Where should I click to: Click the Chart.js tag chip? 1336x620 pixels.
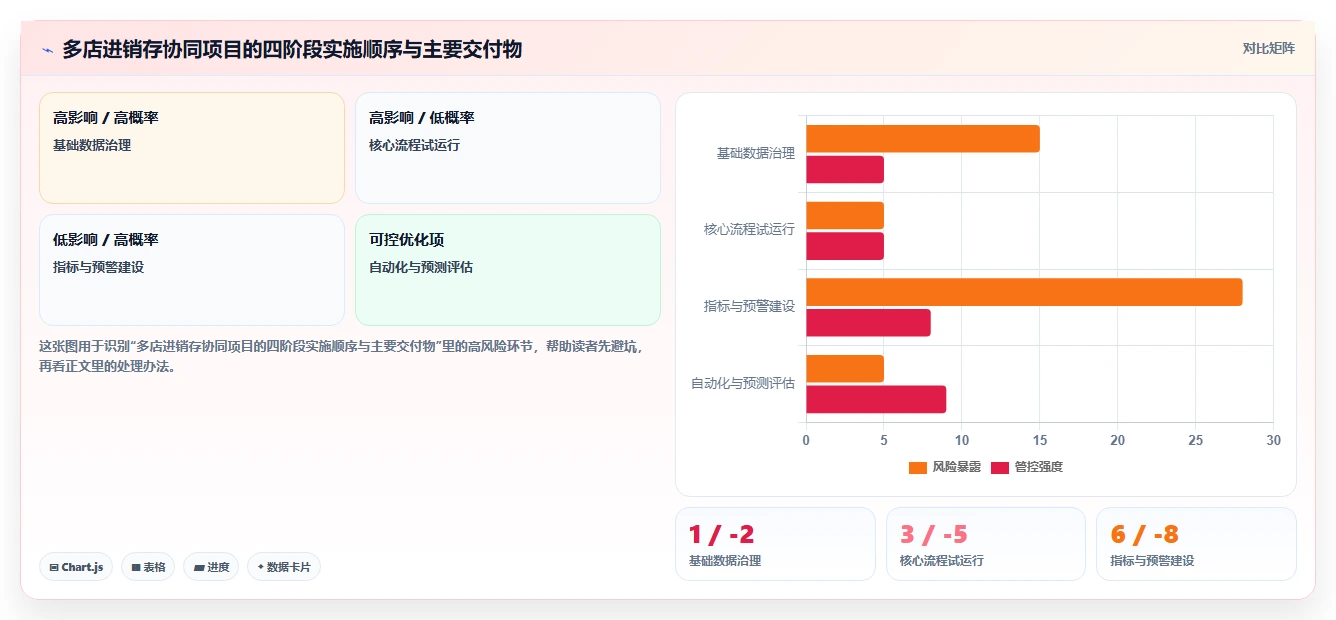pyautogui.click(x=76, y=567)
